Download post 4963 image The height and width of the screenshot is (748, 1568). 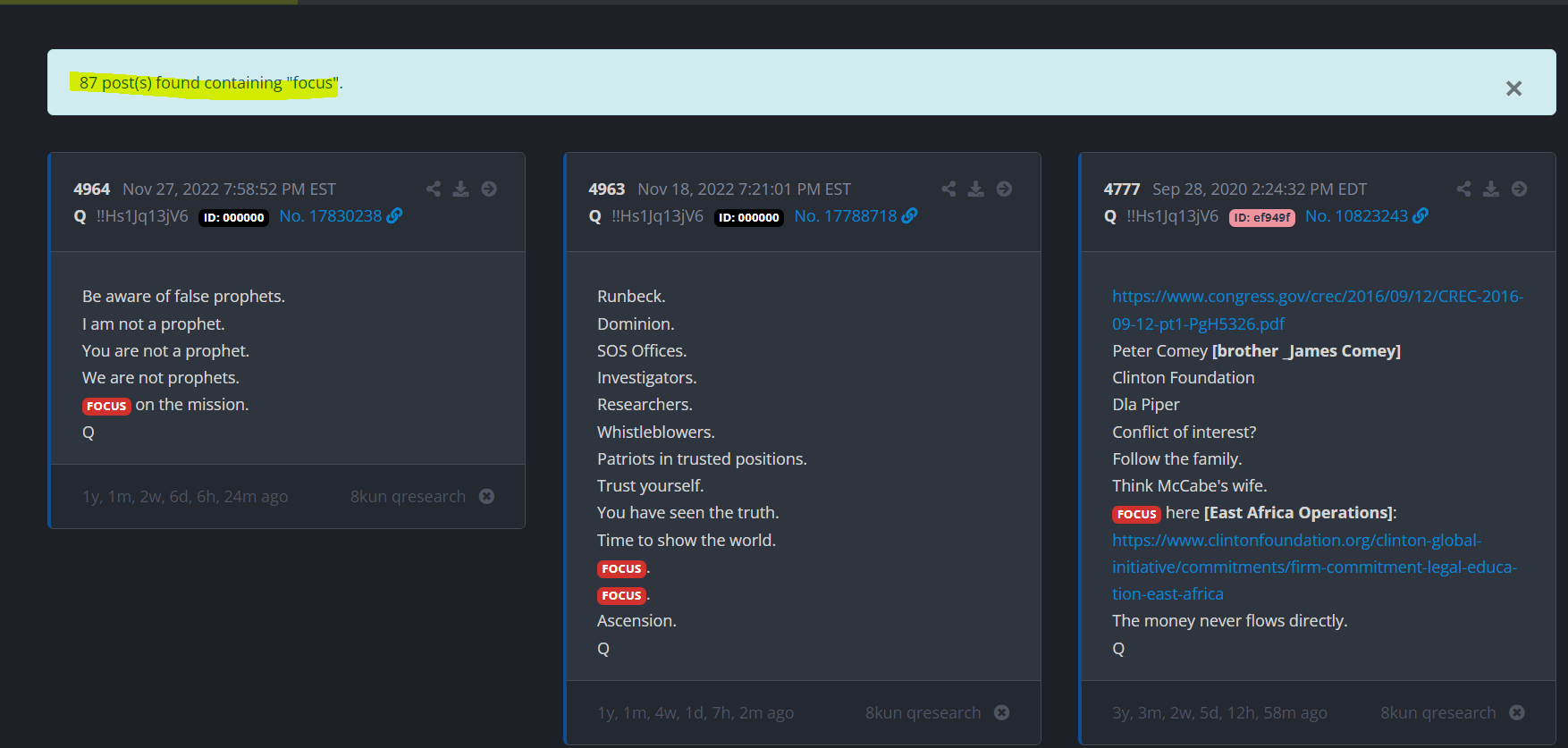coord(975,189)
